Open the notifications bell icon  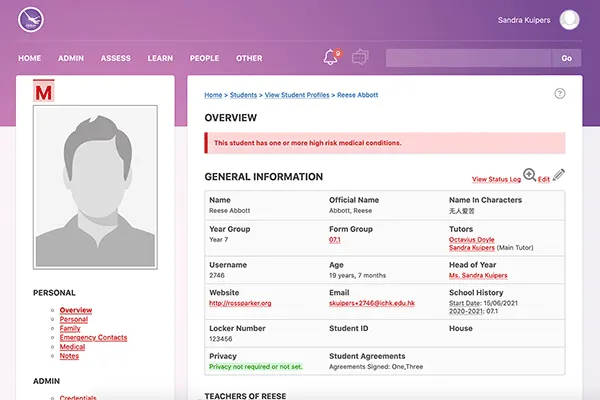(331, 57)
